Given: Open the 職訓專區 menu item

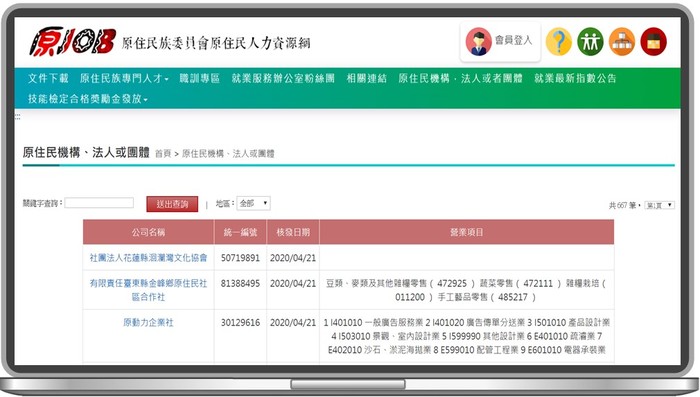Looking at the screenshot, I should click(200, 78).
